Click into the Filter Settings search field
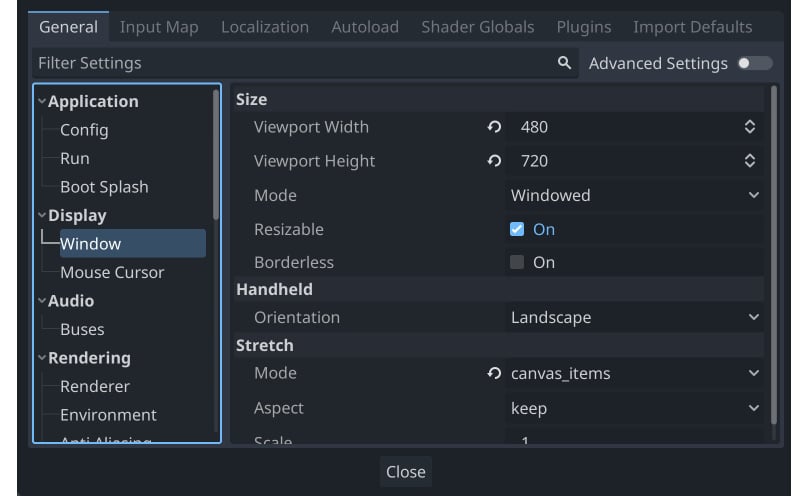 point(294,63)
